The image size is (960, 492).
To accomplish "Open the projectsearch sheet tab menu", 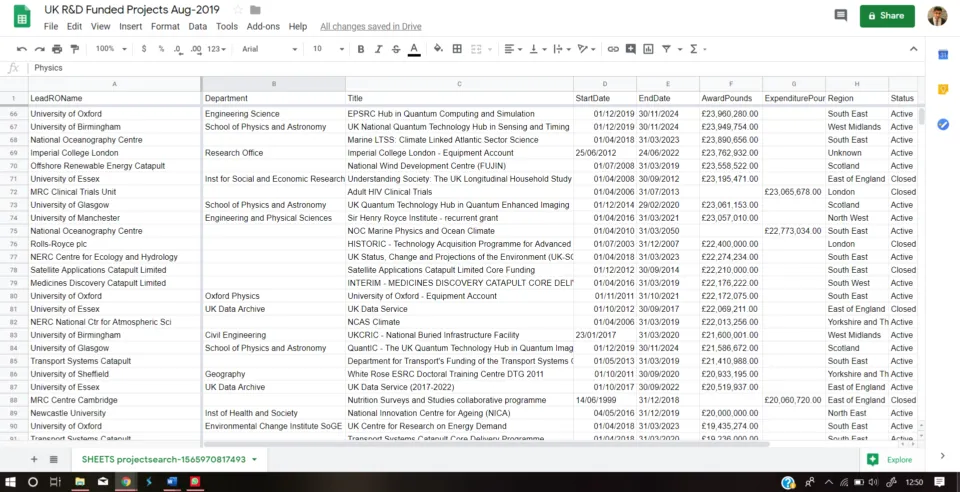I will point(254,460).
